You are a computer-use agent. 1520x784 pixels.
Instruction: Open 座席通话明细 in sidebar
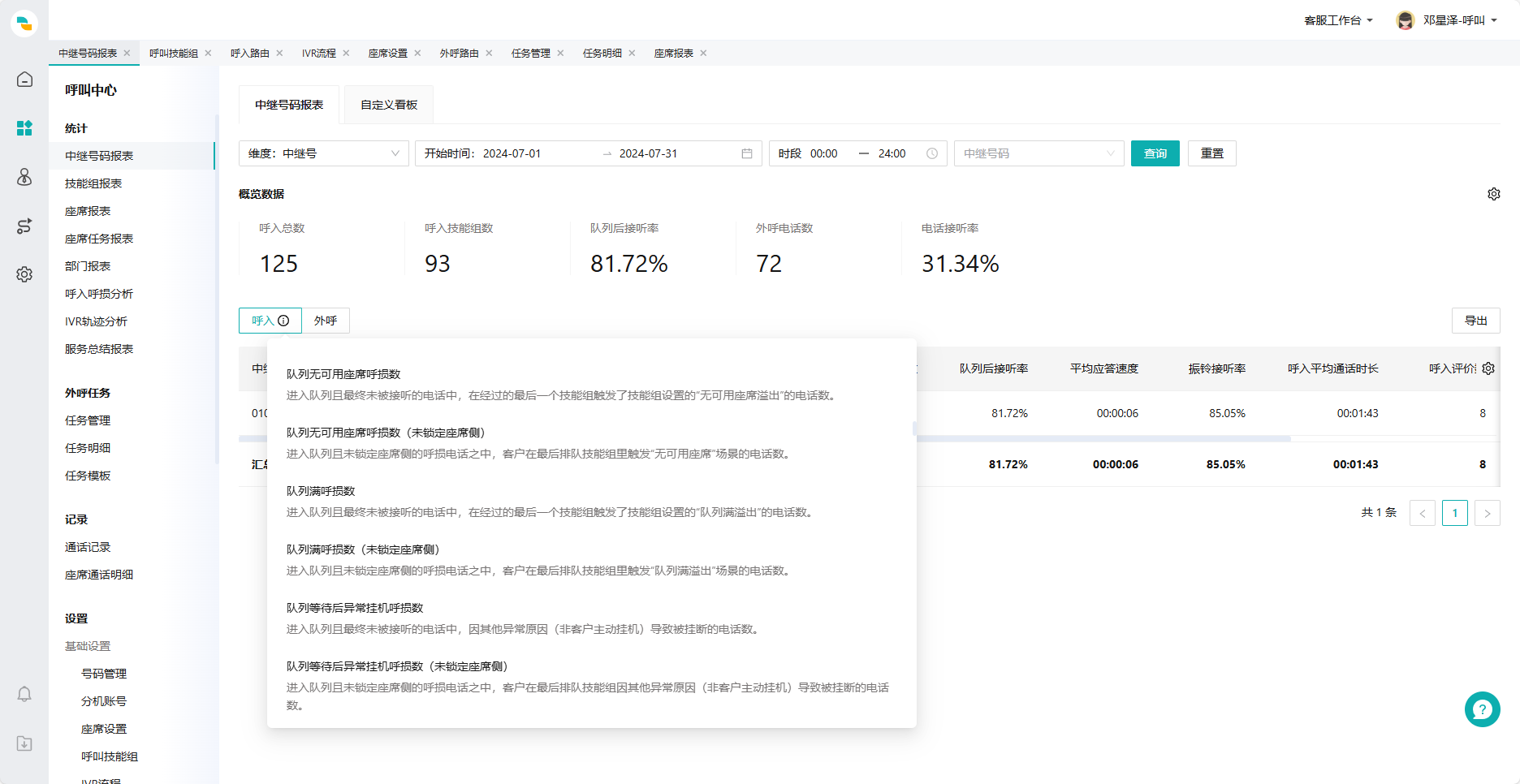point(99,575)
